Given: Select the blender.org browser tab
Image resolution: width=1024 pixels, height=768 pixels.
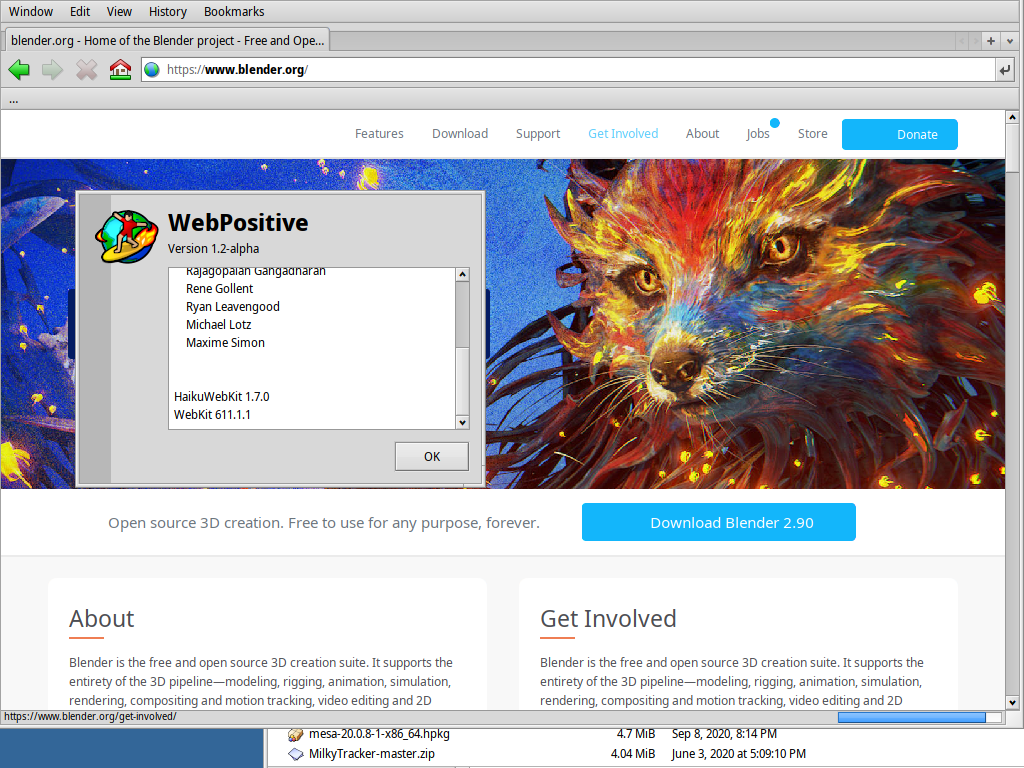Looking at the screenshot, I should coord(167,40).
